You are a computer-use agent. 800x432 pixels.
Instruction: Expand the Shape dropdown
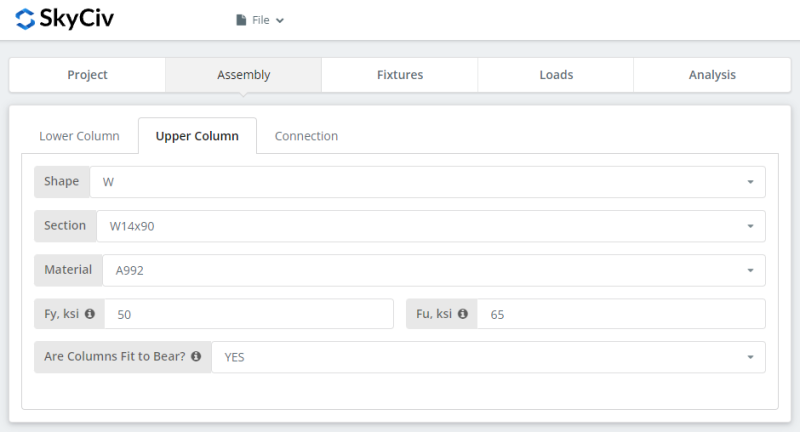point(427,182)
